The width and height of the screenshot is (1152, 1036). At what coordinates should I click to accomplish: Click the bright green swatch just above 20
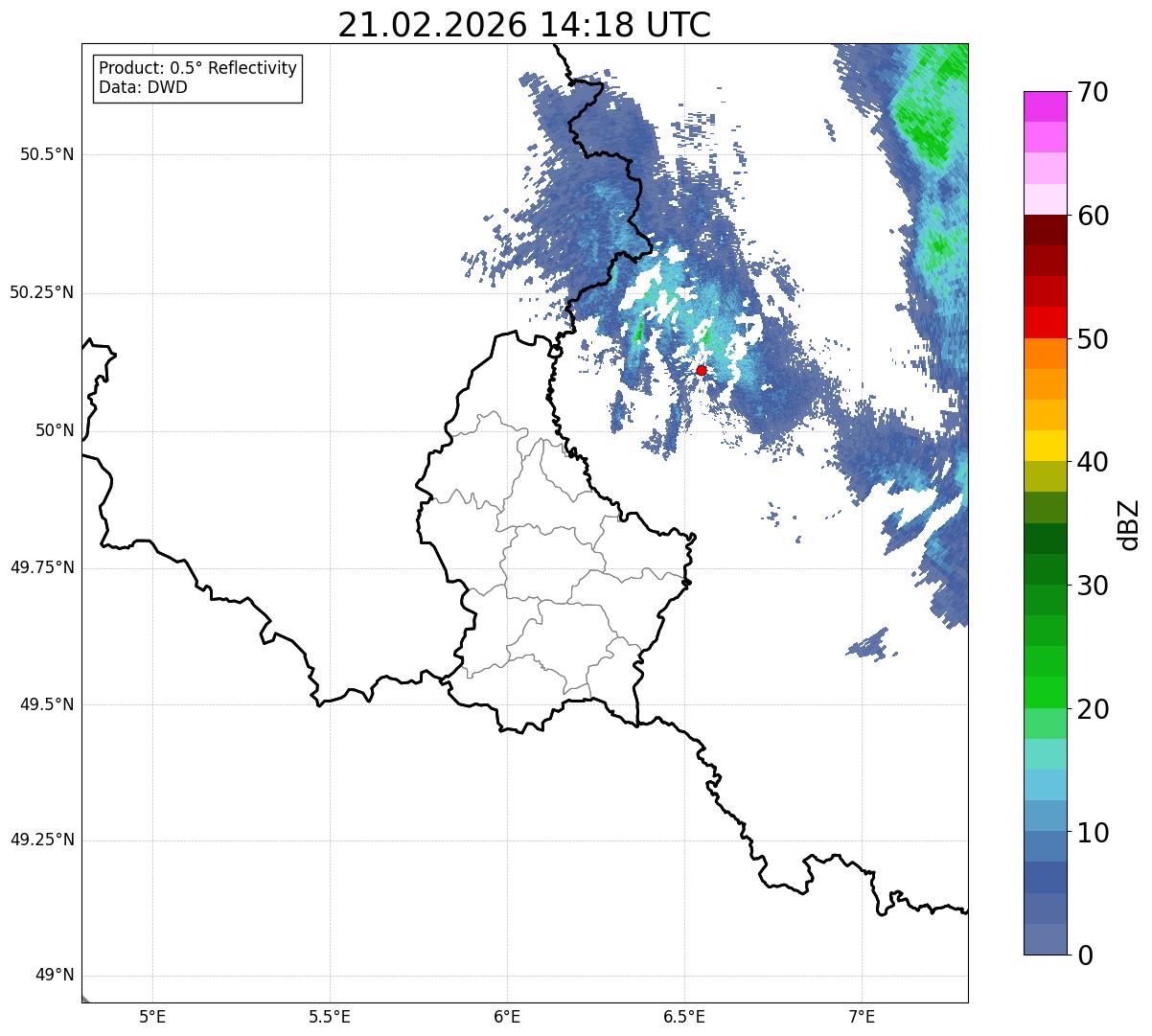1045,692
